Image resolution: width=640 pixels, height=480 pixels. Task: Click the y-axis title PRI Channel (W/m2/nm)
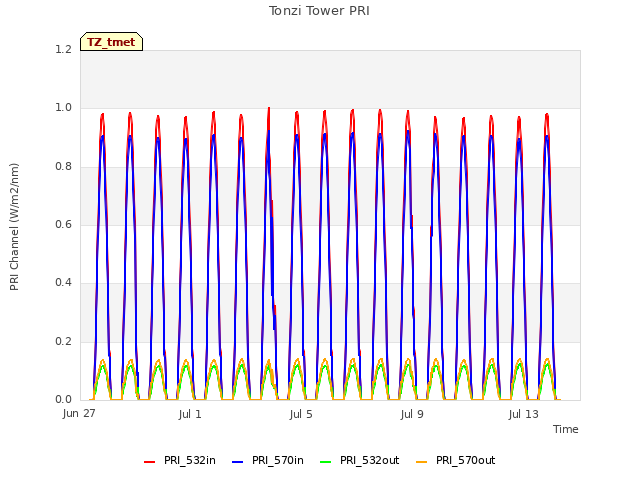point(14,227)
